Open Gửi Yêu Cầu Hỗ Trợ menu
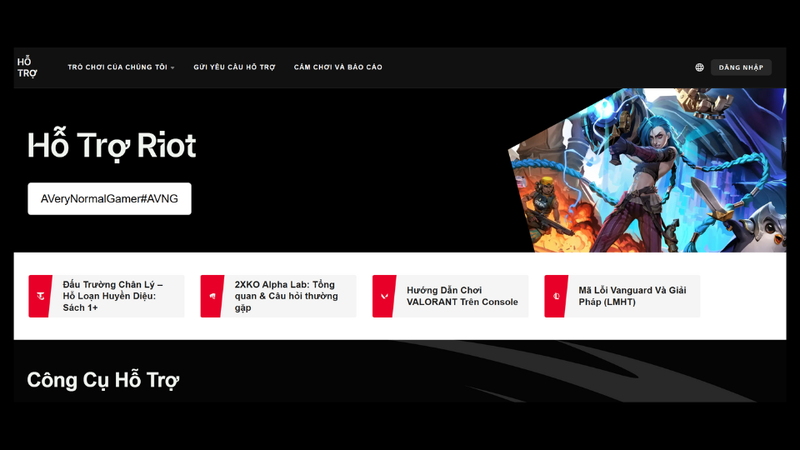Screen dimensions: 800x450 click(x=234, y=67)
